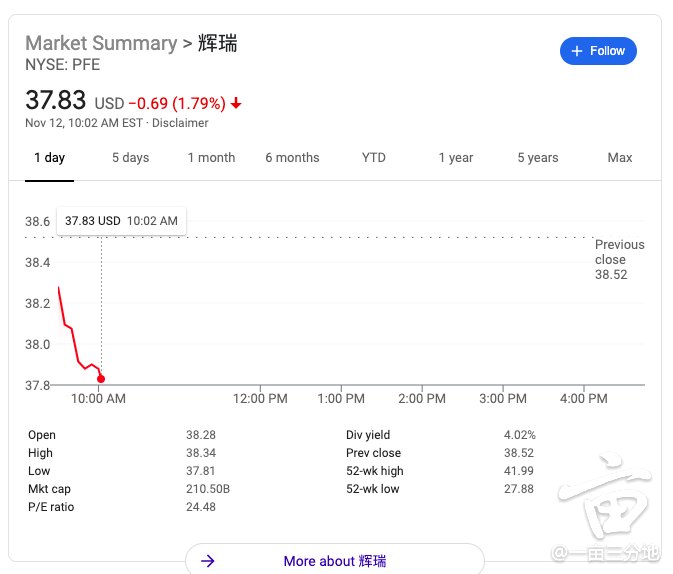
Task: Click the Mkt cap label
Action: tap(49, 489)
